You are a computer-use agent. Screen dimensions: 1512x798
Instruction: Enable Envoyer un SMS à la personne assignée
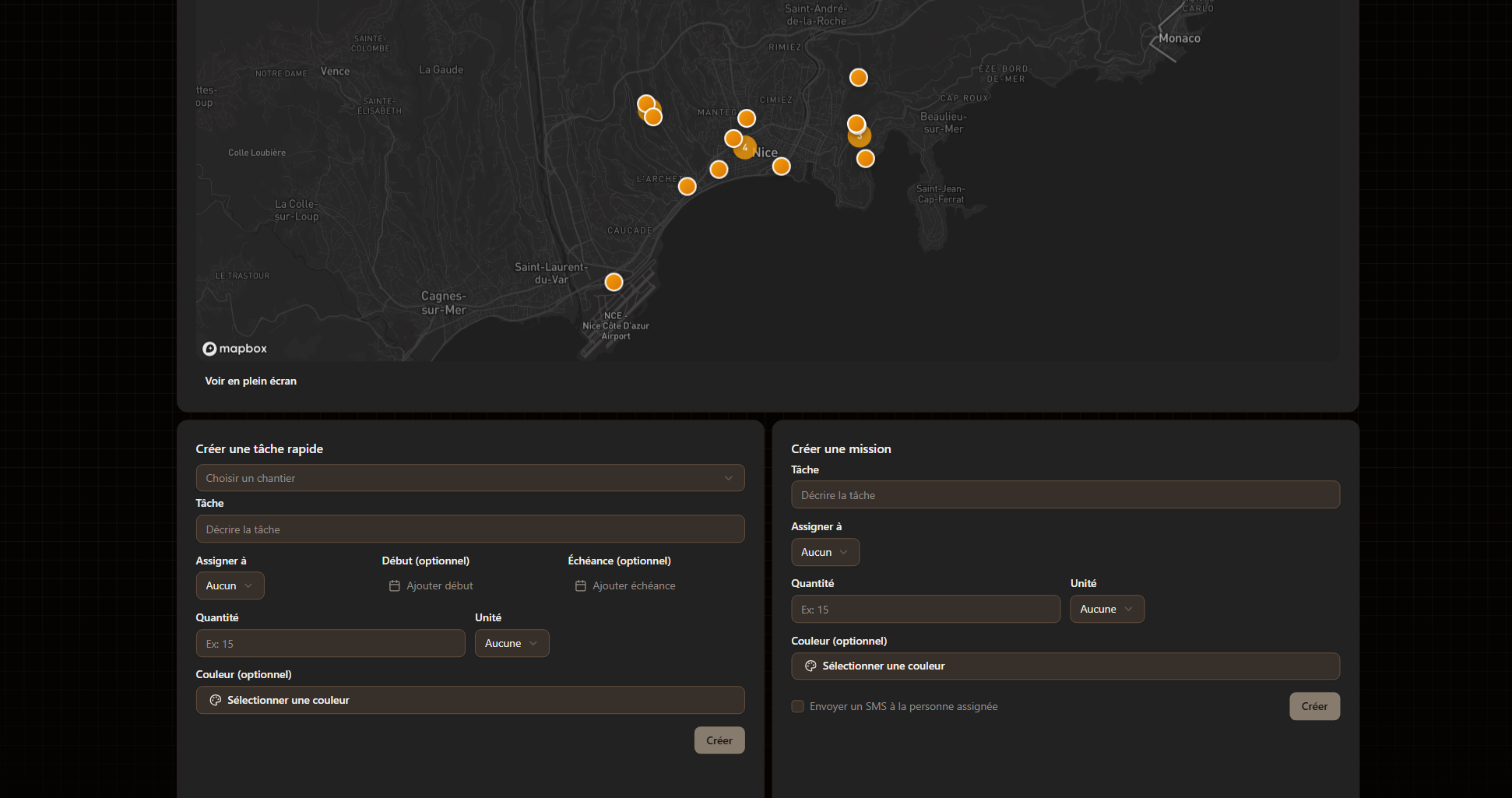tap(797, 706)
